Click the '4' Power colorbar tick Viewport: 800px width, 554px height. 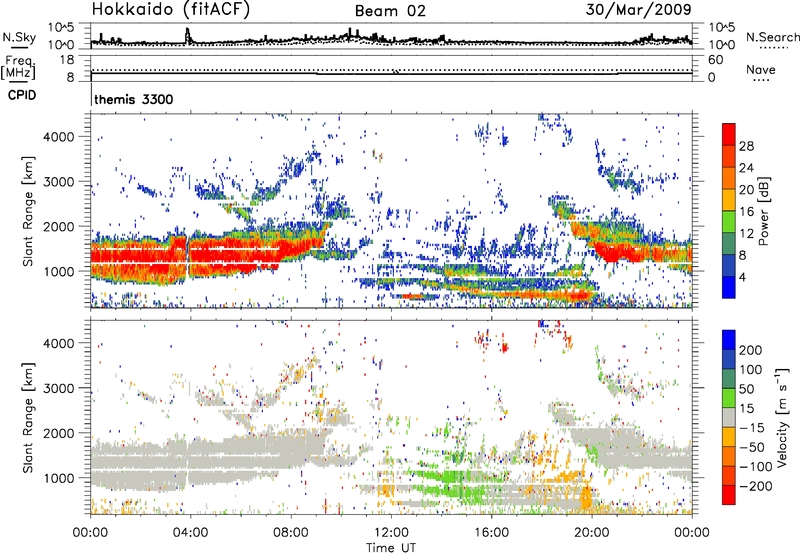742,277
